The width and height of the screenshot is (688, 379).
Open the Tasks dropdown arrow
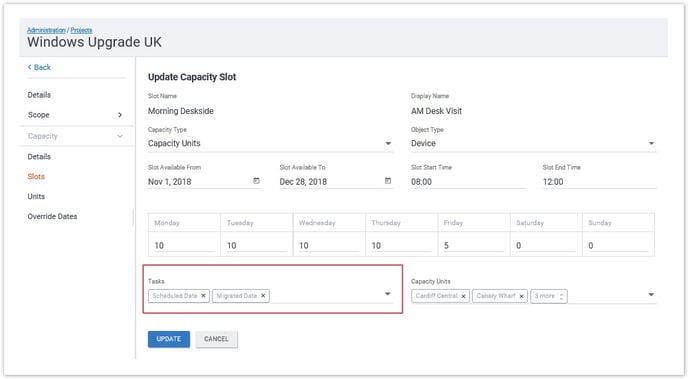(387, 294)
